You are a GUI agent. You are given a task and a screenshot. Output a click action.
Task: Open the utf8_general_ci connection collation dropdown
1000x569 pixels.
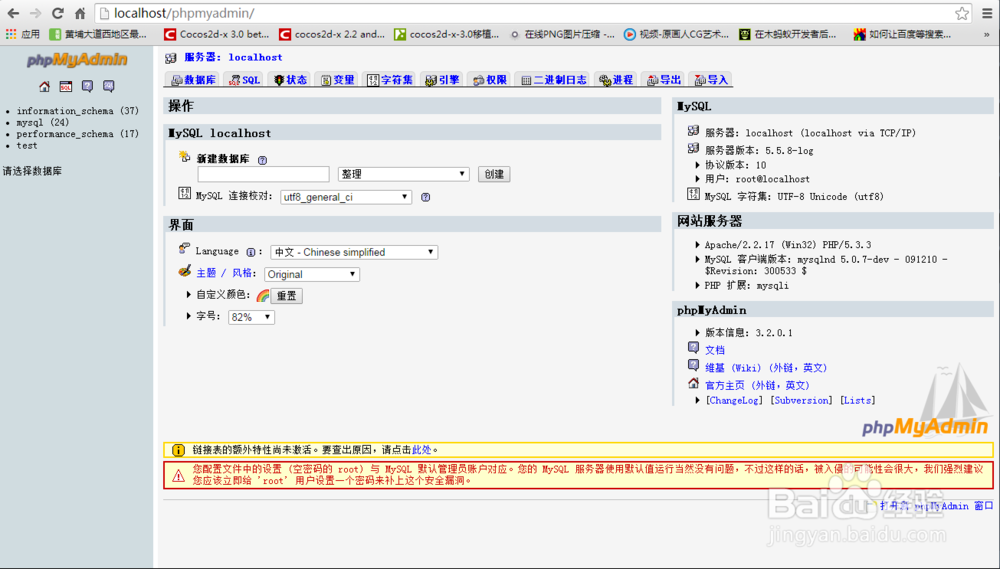346,197
